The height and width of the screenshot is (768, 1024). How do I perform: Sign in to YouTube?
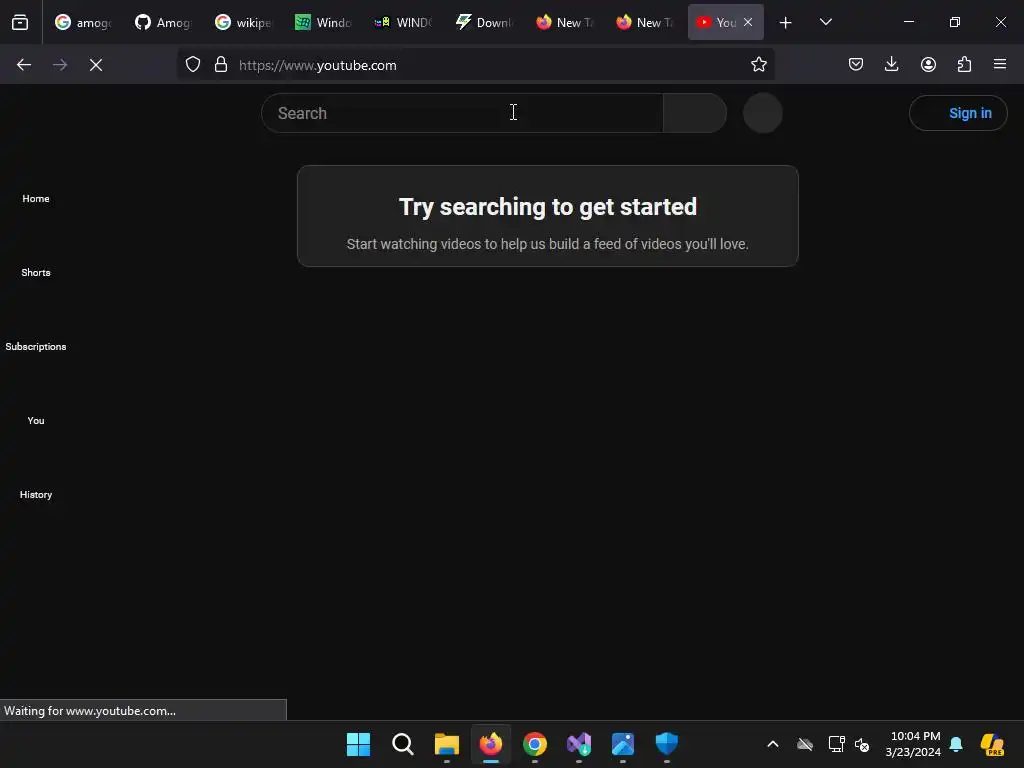pos(958,113)
